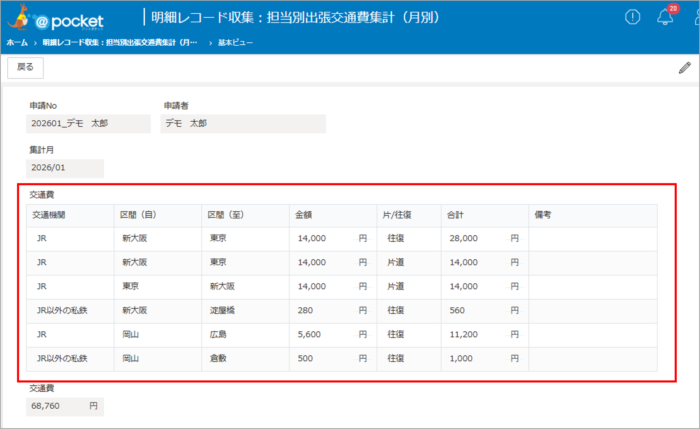Click the 申請No field 202601_デモ 太郎
Screen dimensions: 700x429
click(88, 124)
